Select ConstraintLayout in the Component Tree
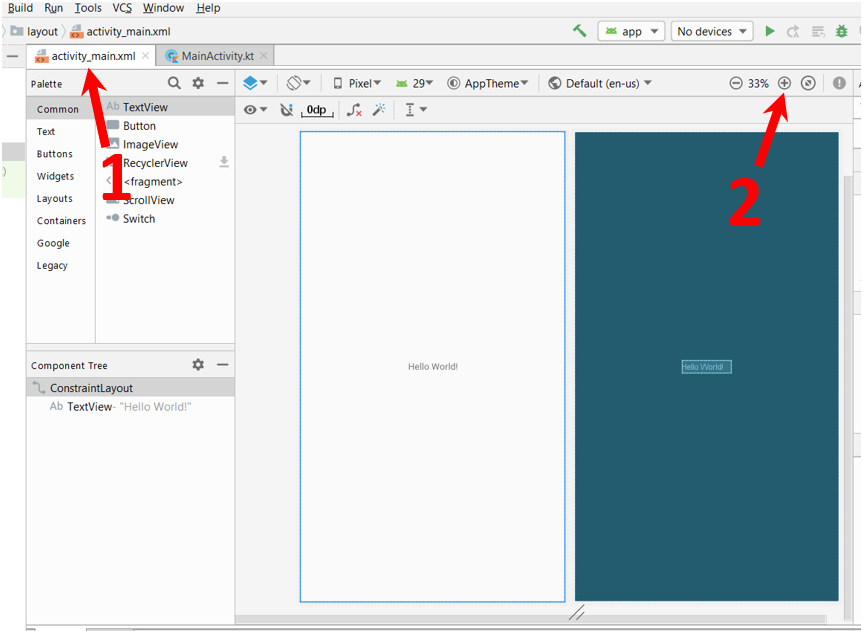Image resolution: width=863 pixels, height=631 pixels. point(130,388)
